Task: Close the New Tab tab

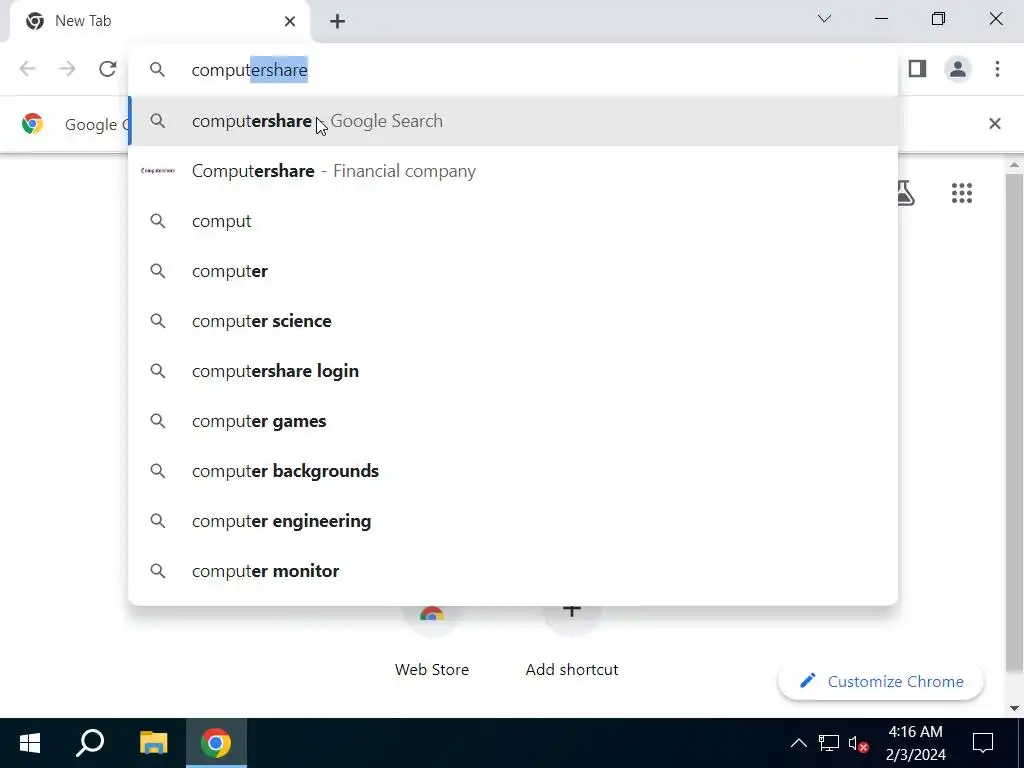Action: (290, 22)
